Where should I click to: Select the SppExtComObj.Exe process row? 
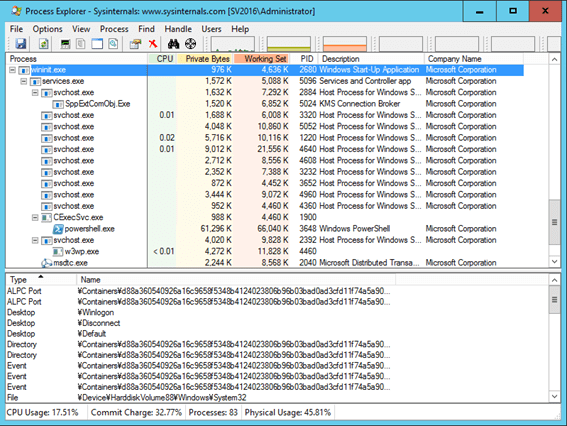tap(265, 104)
